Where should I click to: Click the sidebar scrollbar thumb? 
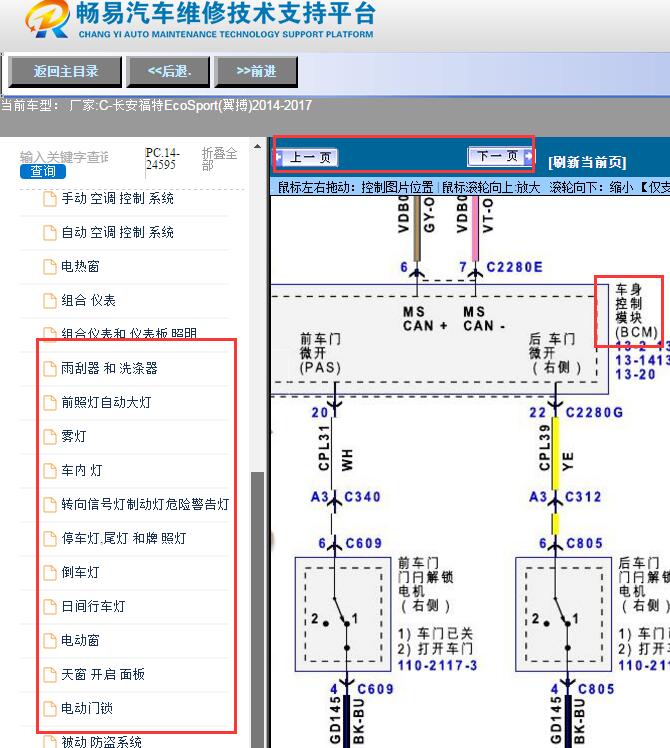click(x=257, y=610)
